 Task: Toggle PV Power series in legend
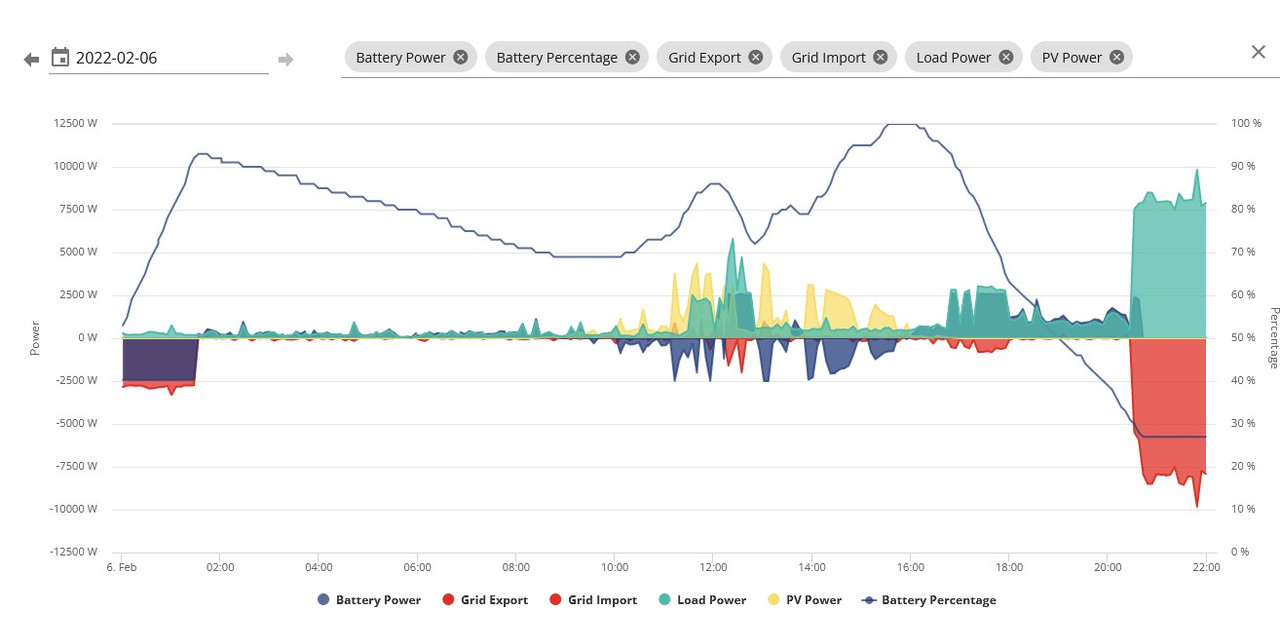(x=804, y=600)
